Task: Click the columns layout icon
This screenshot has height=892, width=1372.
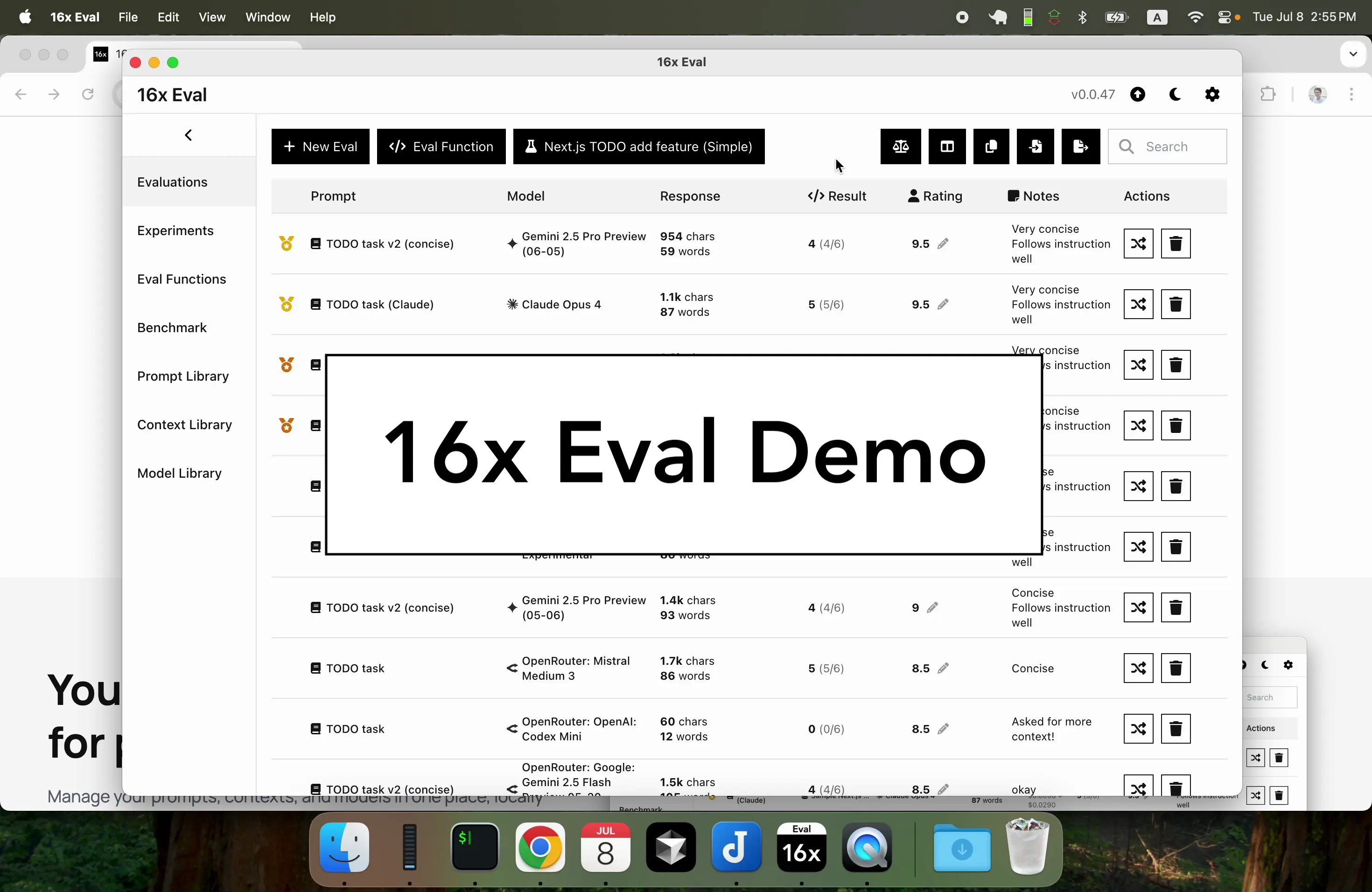Action: (x=947, y=147)
